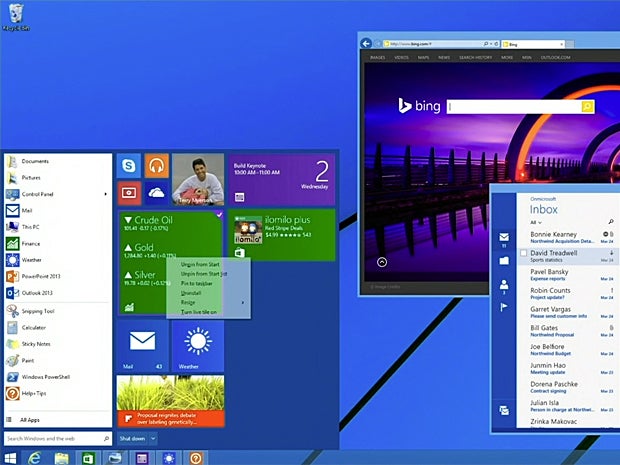Open the NEWS tab on Bing

444,57
